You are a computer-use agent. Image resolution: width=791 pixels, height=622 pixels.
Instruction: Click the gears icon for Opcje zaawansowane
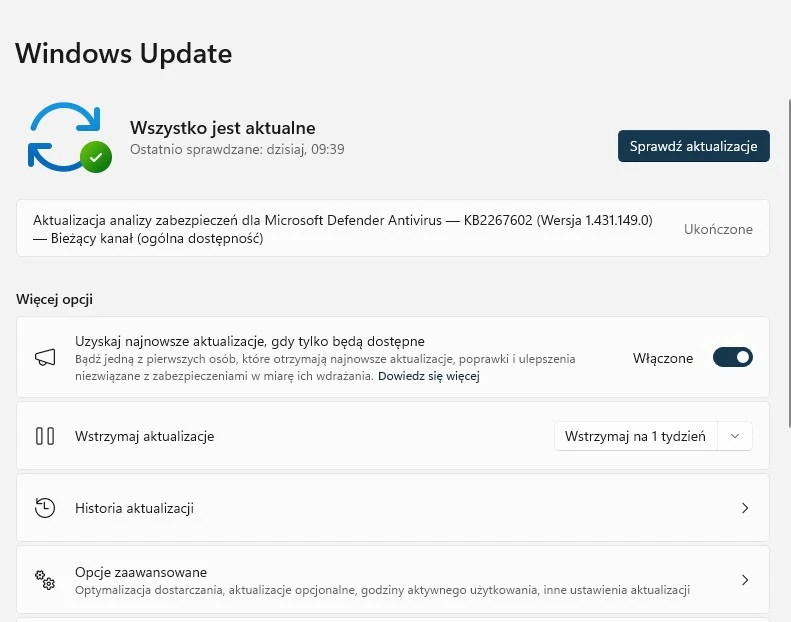(45, 580)
